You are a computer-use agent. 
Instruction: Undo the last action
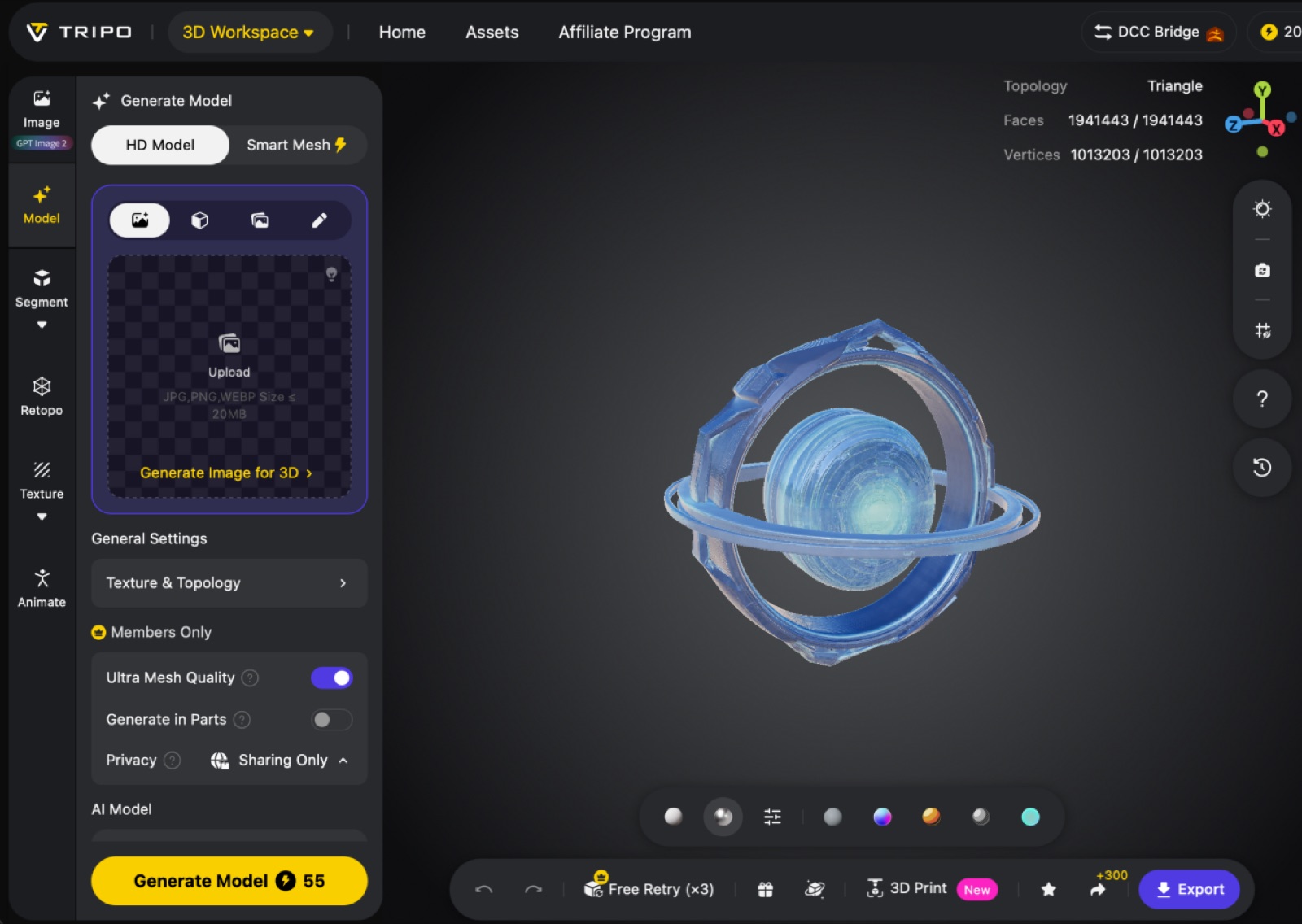point(484,889)
